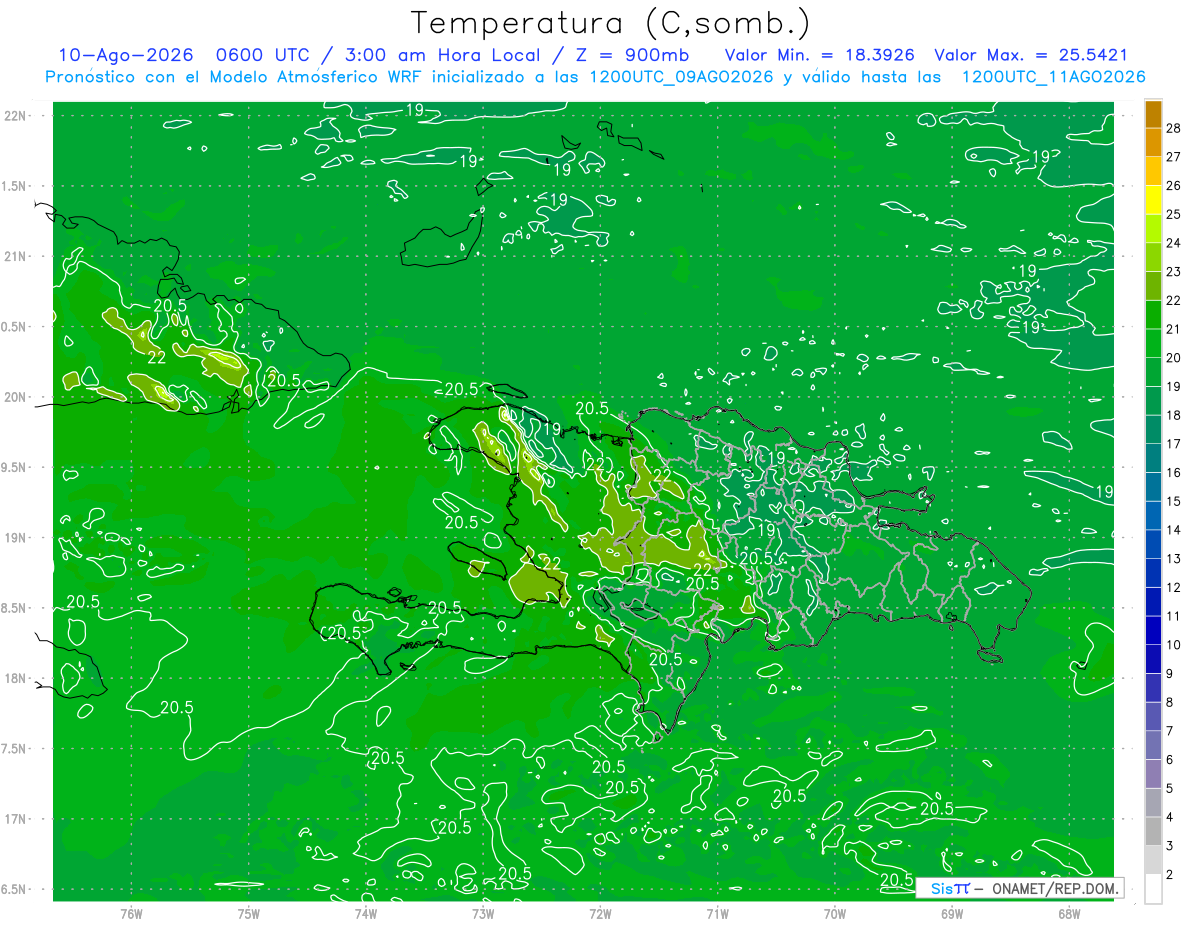The width and height of the screenshot is (1200, 927).
Task: Click the legend value '25'
Action: (1174, 213)
